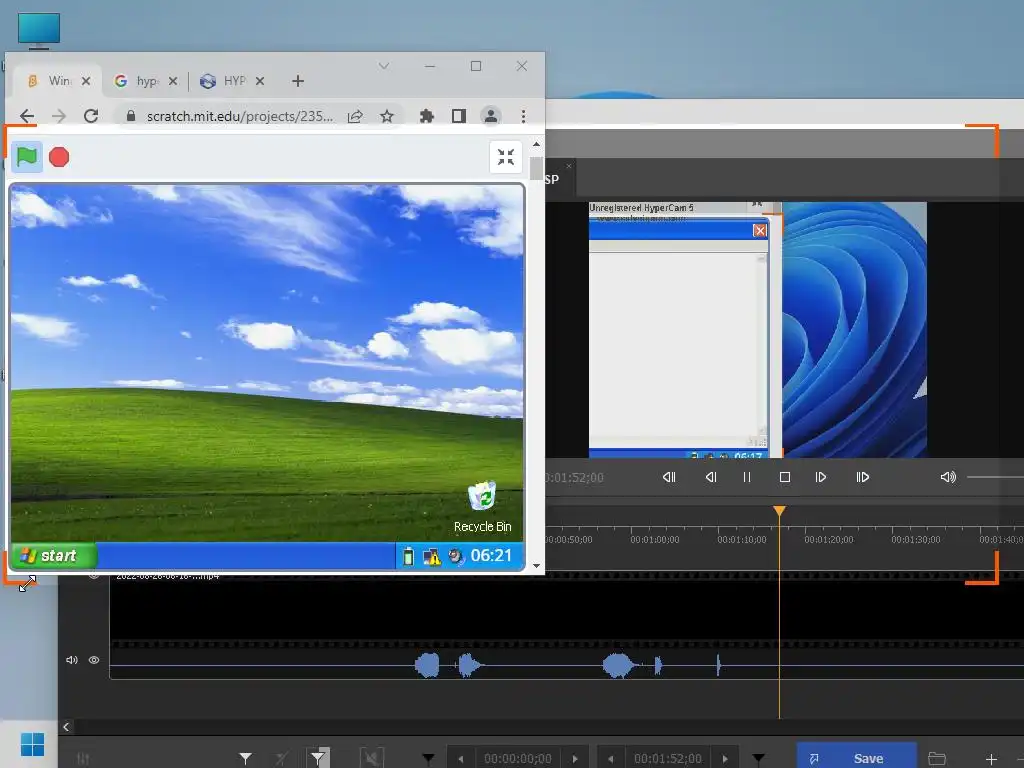This screenshot has height=768, width=1024.
Task: Bookmark this page with the star
Action: click(x=387, y=116)
